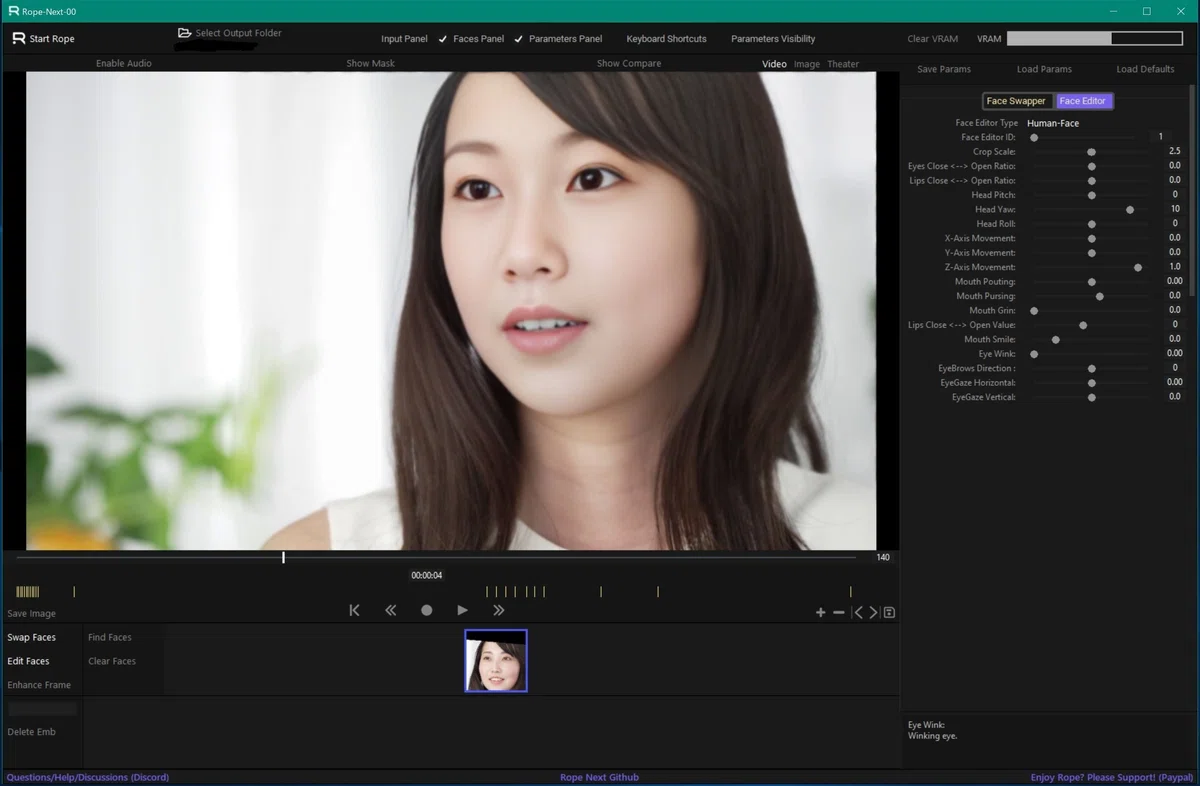The width and height of the screenshot is (1200, 786).
Task: Click Load Defaults
Action: pyautogui.click(x=1145, y=69)
